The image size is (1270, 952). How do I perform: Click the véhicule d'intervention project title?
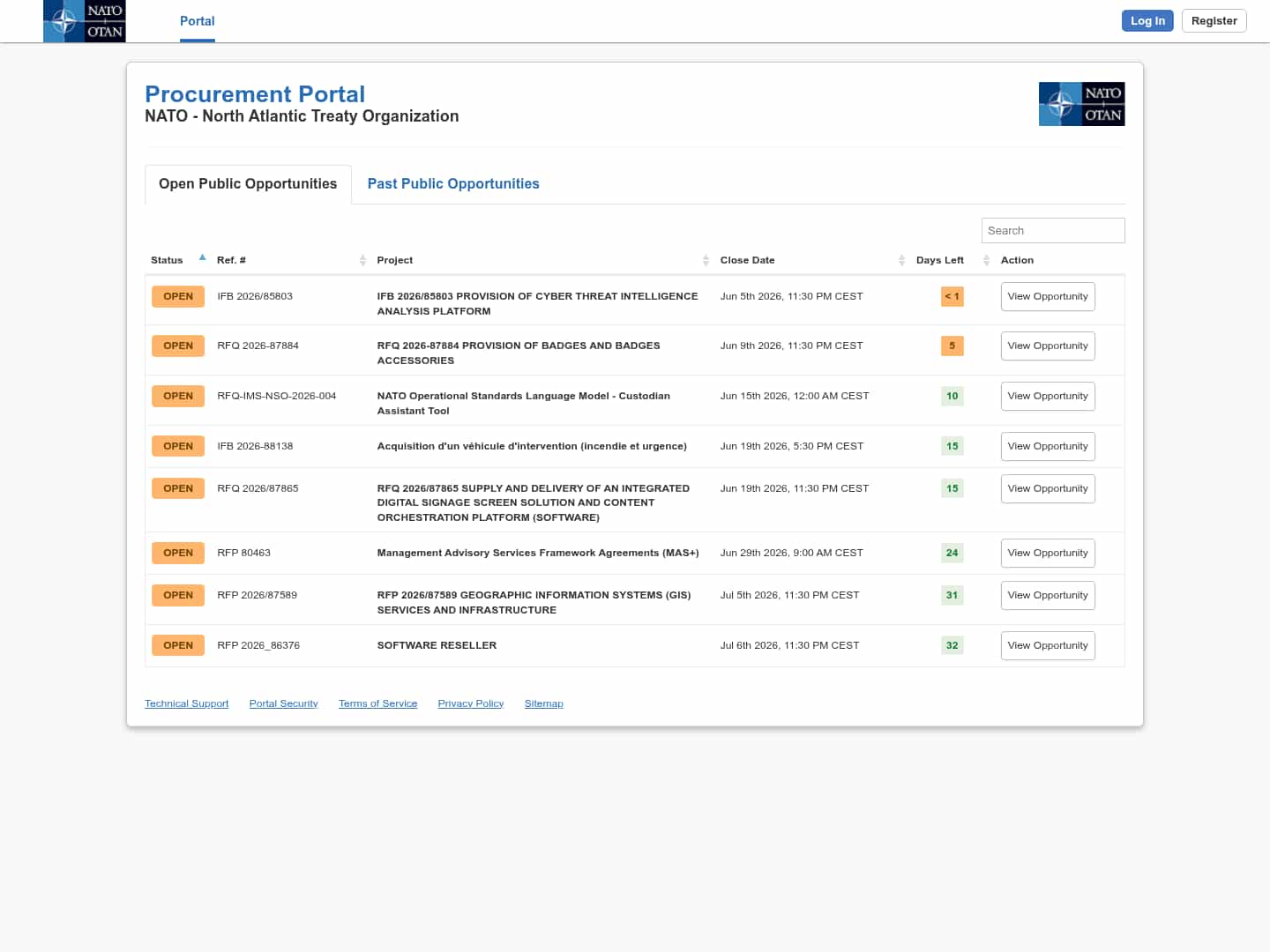coord(532,446)
